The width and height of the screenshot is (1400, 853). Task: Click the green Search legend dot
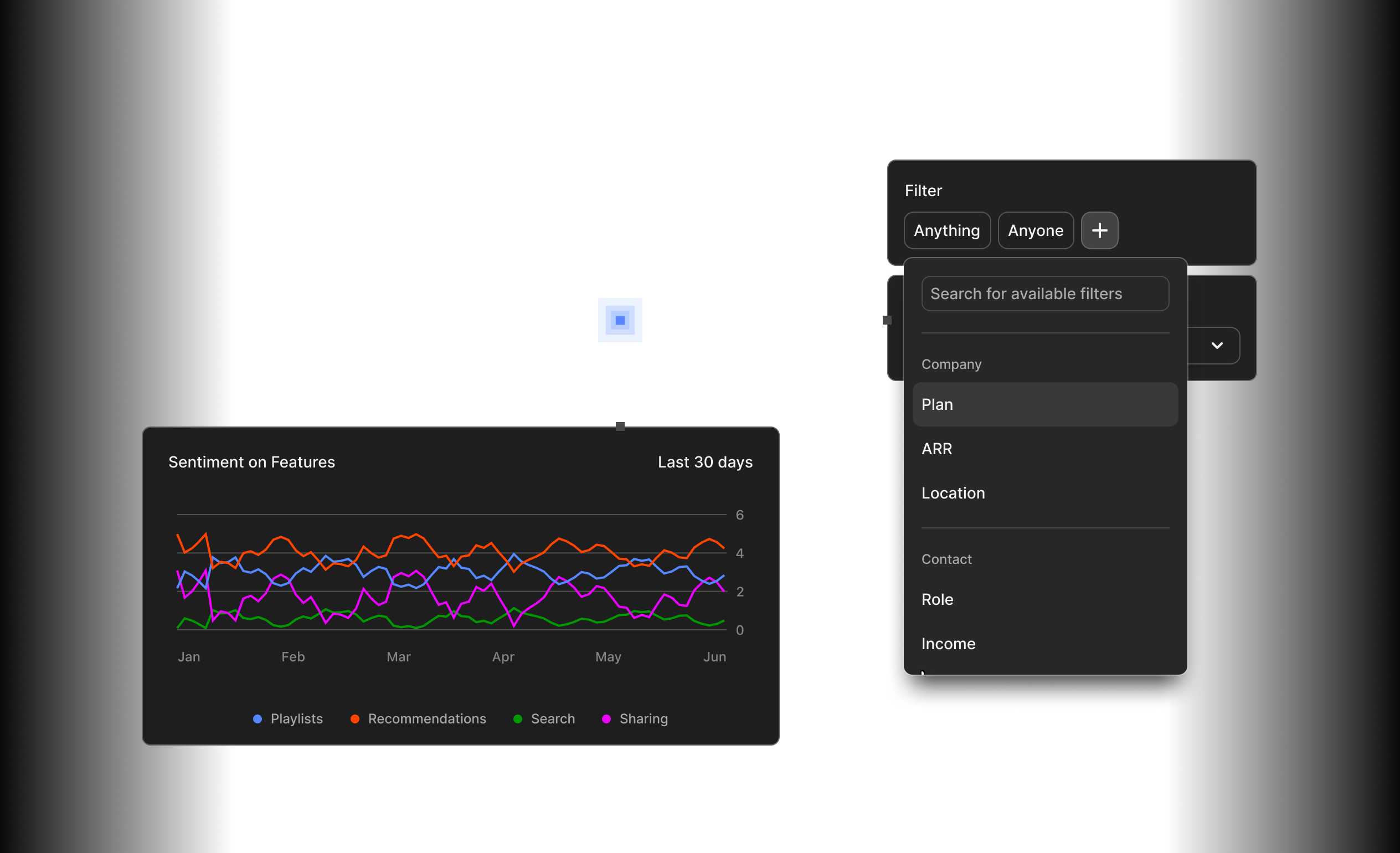point(518,719)
